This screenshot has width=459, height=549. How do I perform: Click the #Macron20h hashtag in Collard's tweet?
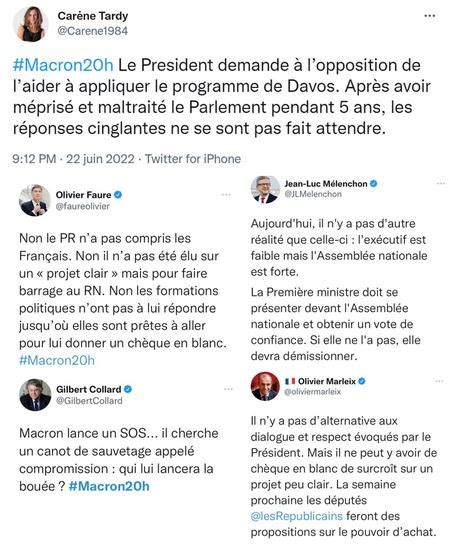click(109, 486)
